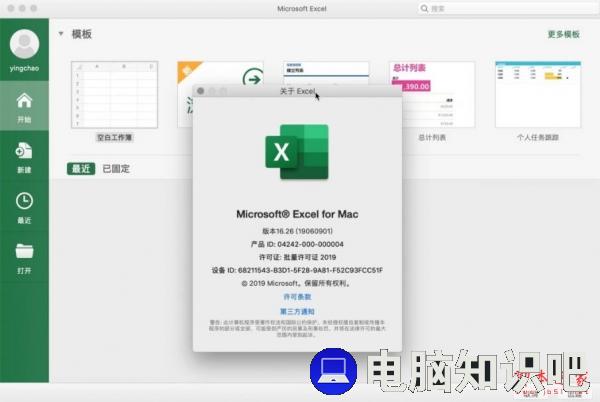Click the 设备 ID text line

click(297, 270)
